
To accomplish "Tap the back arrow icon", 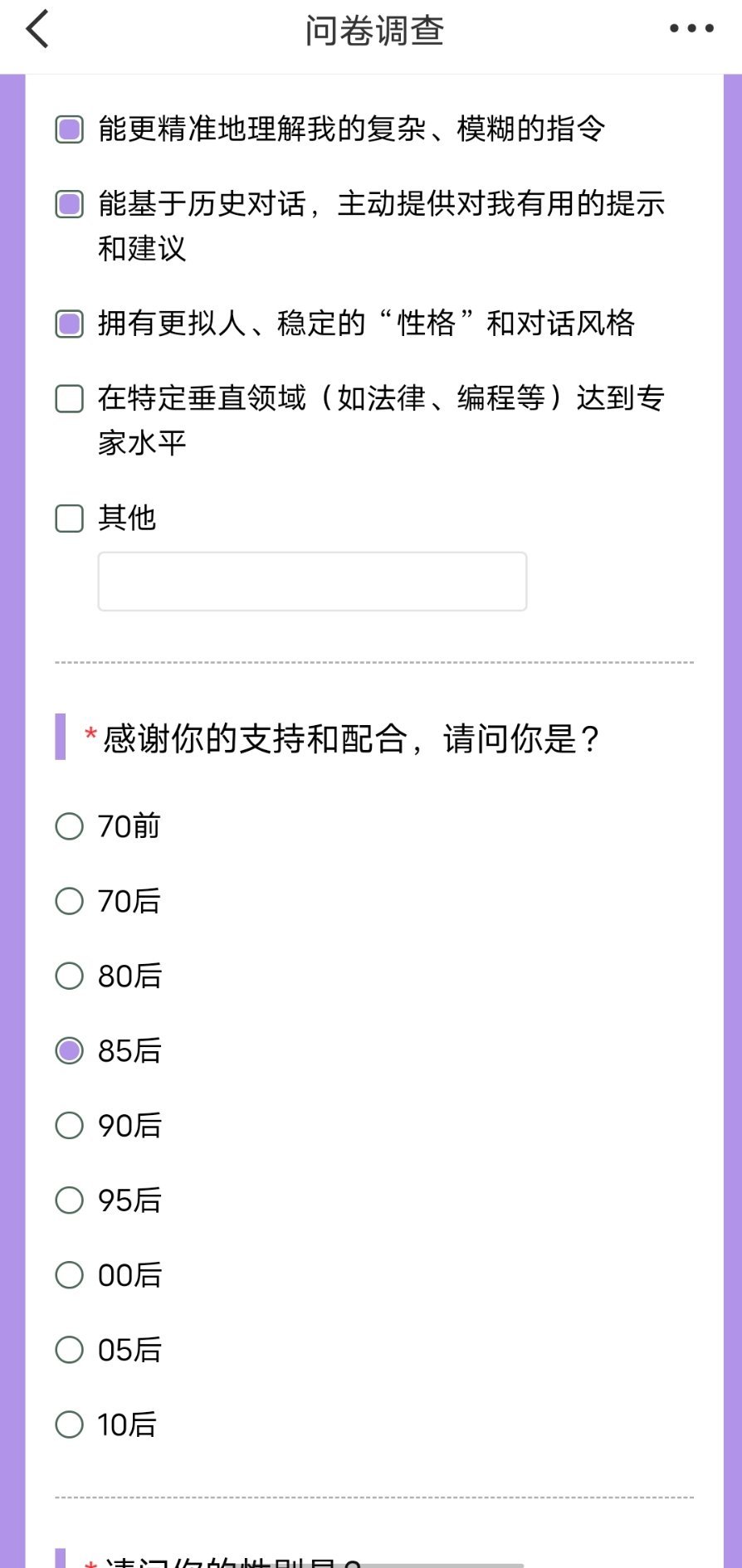I will click(x=38, y=30).
